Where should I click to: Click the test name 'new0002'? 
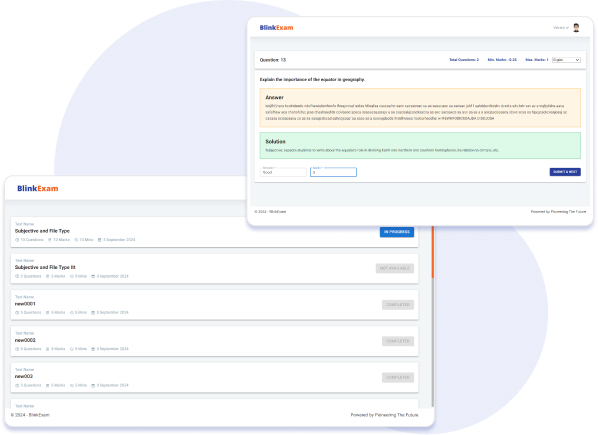point(25,340)
